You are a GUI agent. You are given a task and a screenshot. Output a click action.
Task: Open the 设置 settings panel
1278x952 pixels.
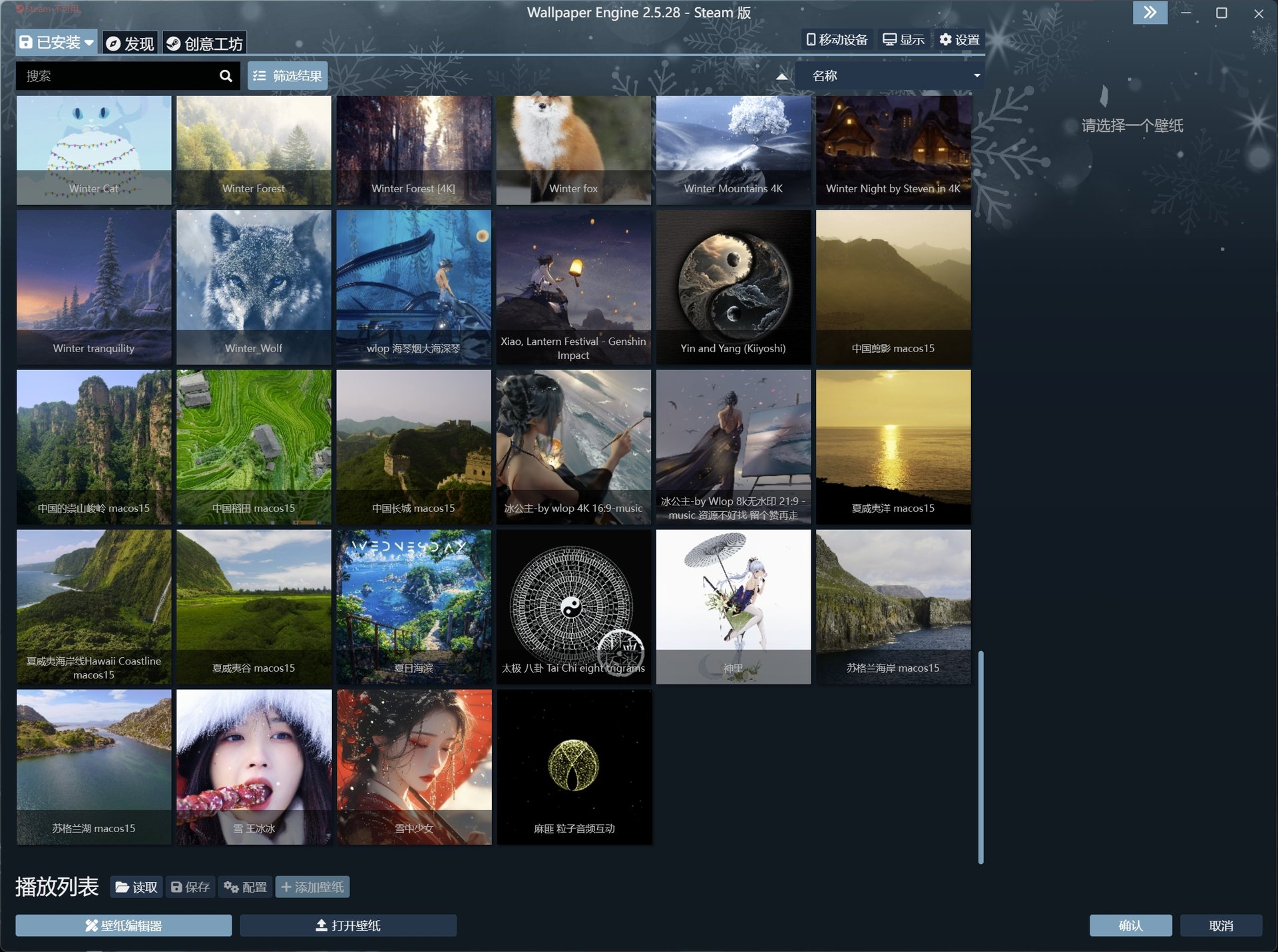click(961, 39)
